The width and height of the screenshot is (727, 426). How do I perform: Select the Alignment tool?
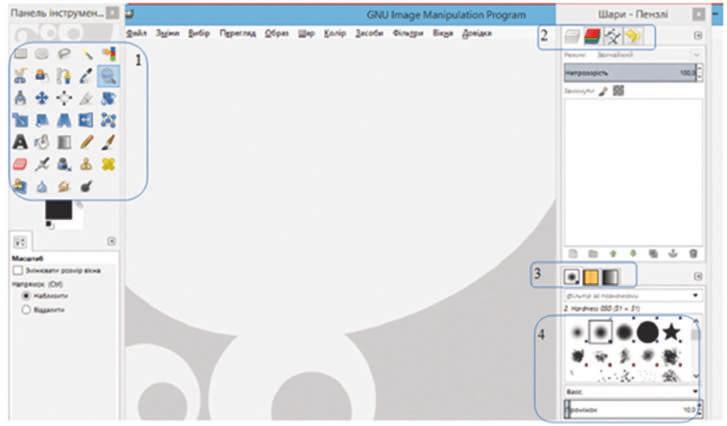tap(64, 98)
